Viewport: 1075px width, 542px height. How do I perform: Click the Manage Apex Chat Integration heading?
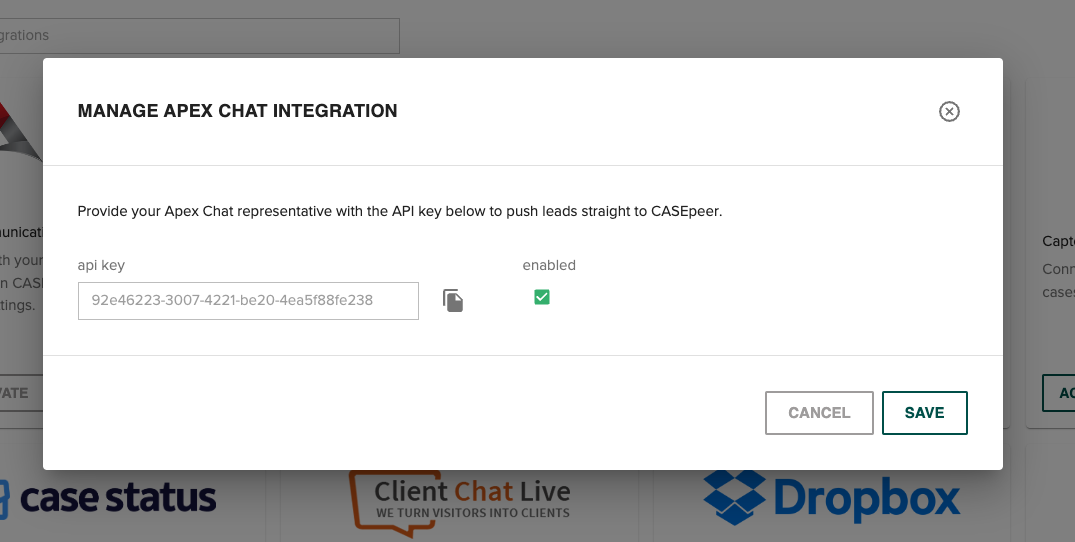click(x=237, y=111)
